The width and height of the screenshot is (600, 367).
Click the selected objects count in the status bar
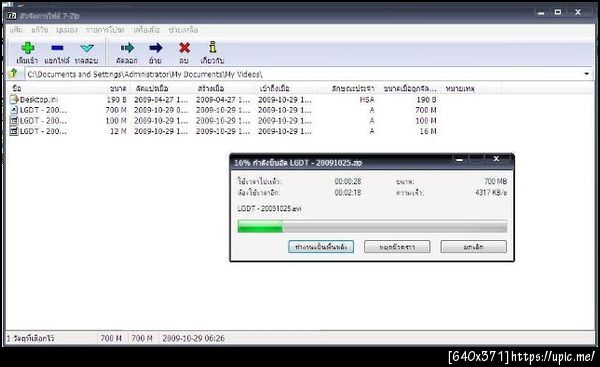tap(31, 338)
